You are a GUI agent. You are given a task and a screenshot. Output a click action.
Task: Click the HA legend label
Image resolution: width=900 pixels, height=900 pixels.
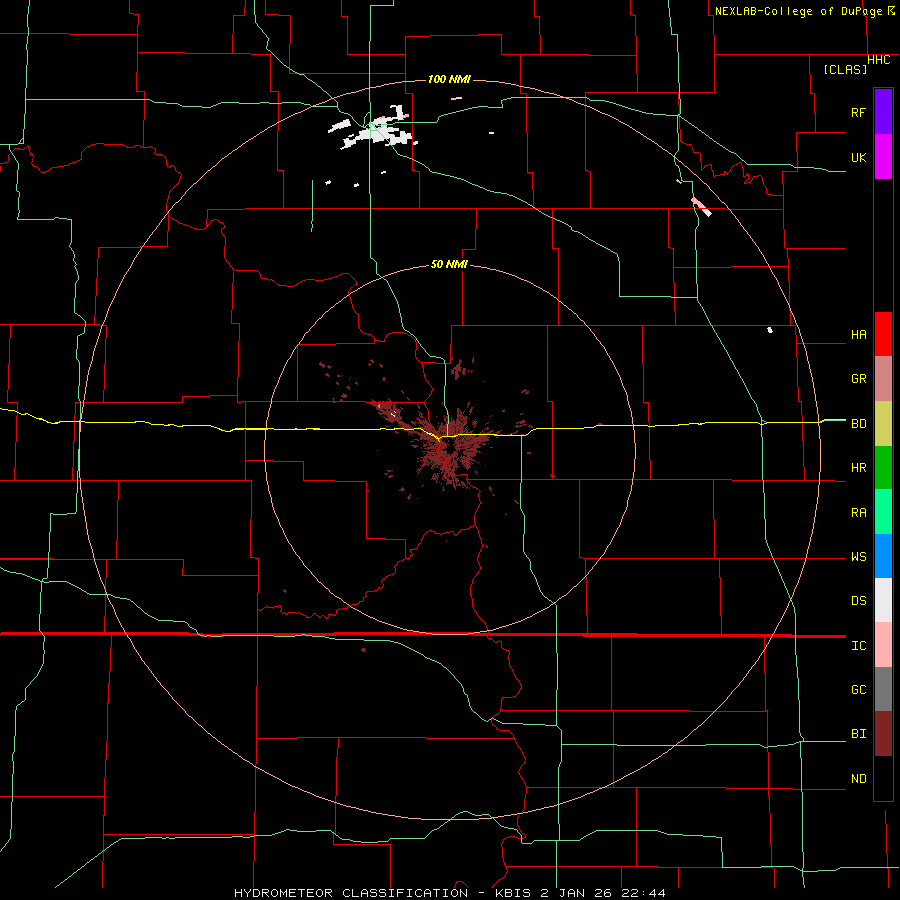(x=858, y=335)
